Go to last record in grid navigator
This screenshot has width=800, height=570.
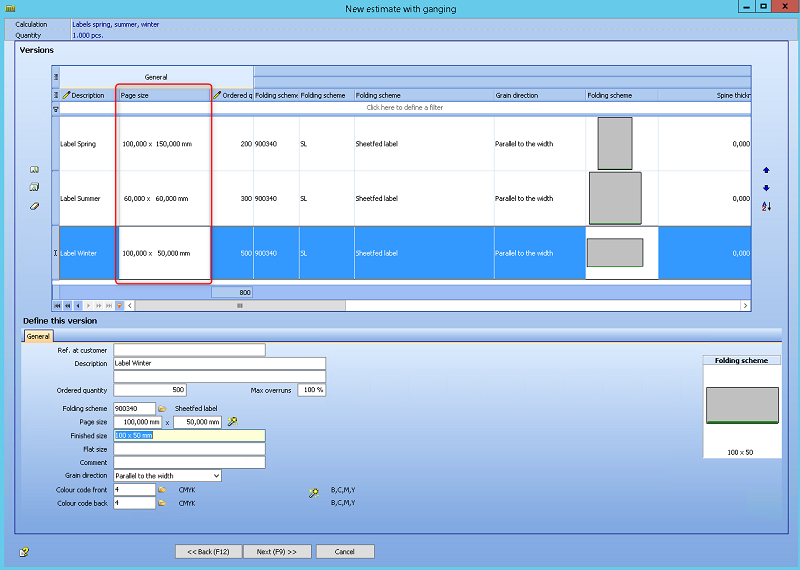coord(109,306)
